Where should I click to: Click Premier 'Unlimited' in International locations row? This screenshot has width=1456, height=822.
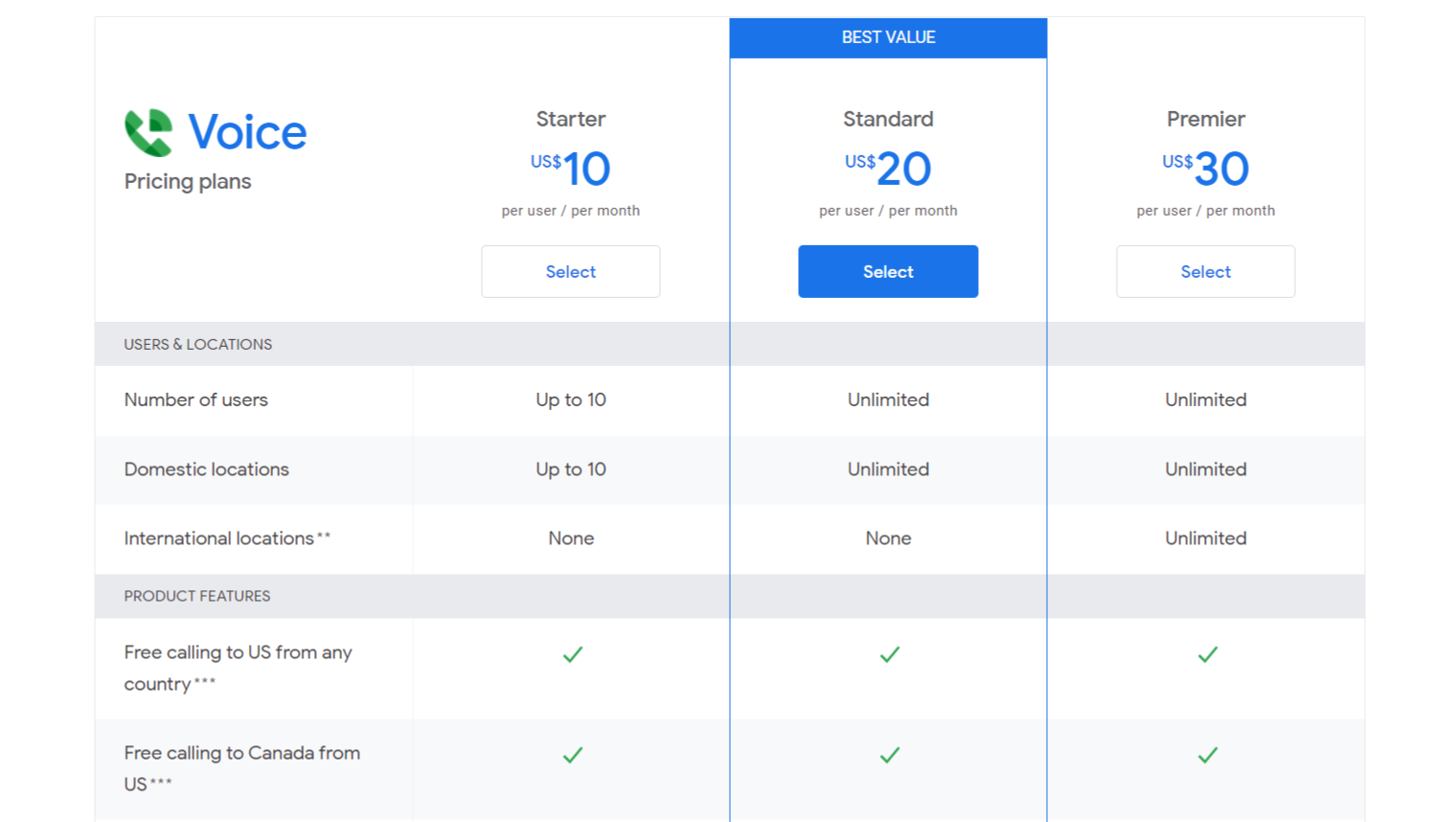pyautogui.click(x=1205, y=538)
